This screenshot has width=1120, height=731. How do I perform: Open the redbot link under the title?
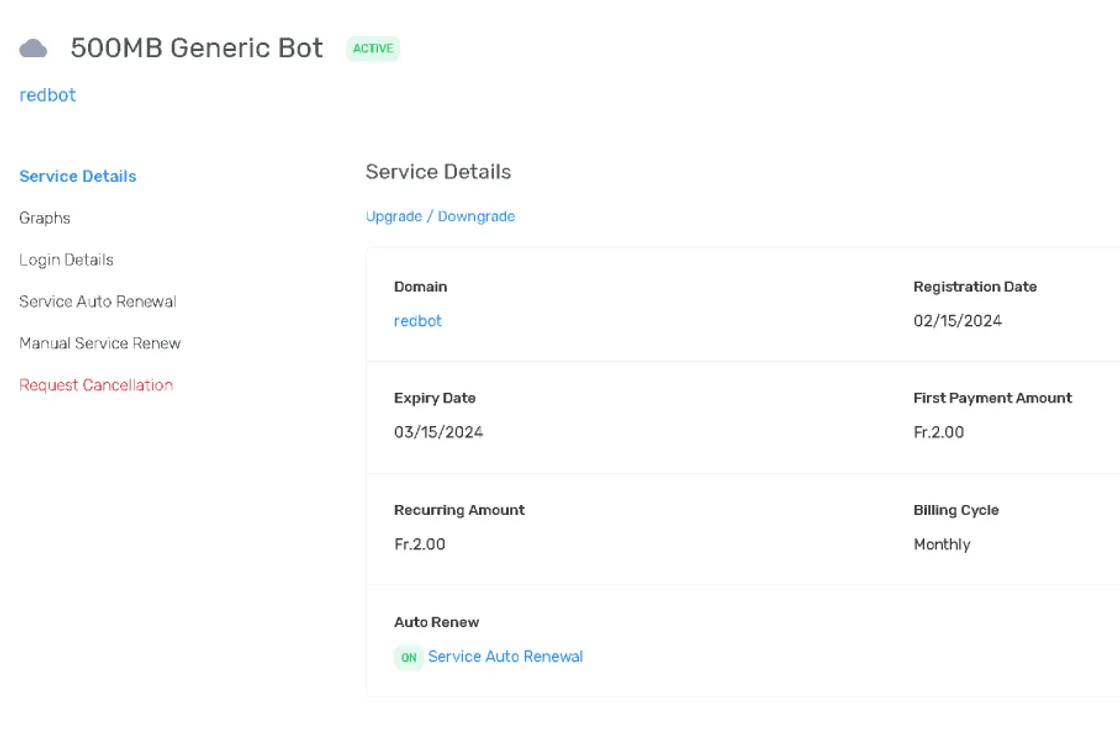(47, 95)
